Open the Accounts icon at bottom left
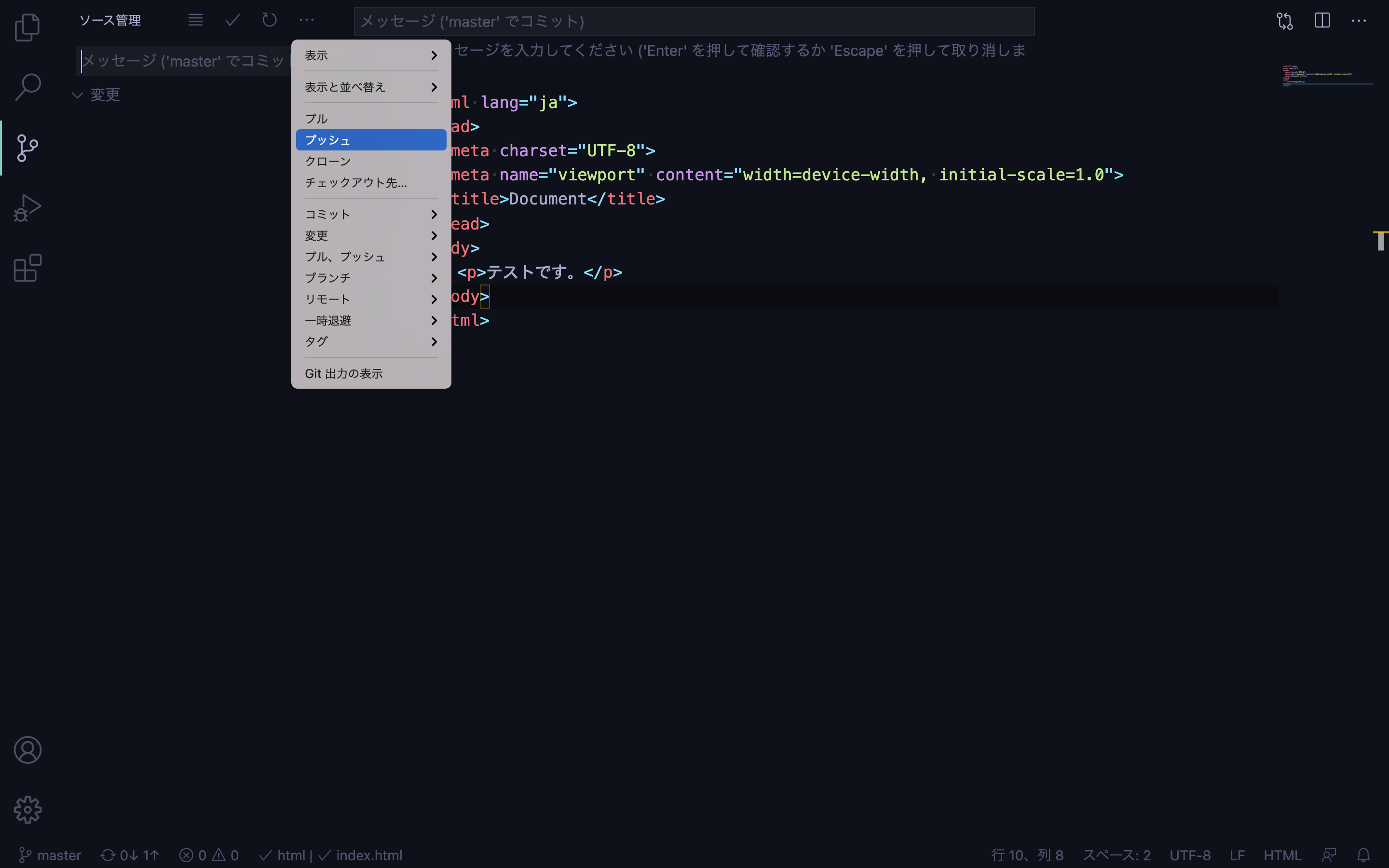Image resolution: width=1389 pixels, height=868 pixels. (x=27, y=750)
